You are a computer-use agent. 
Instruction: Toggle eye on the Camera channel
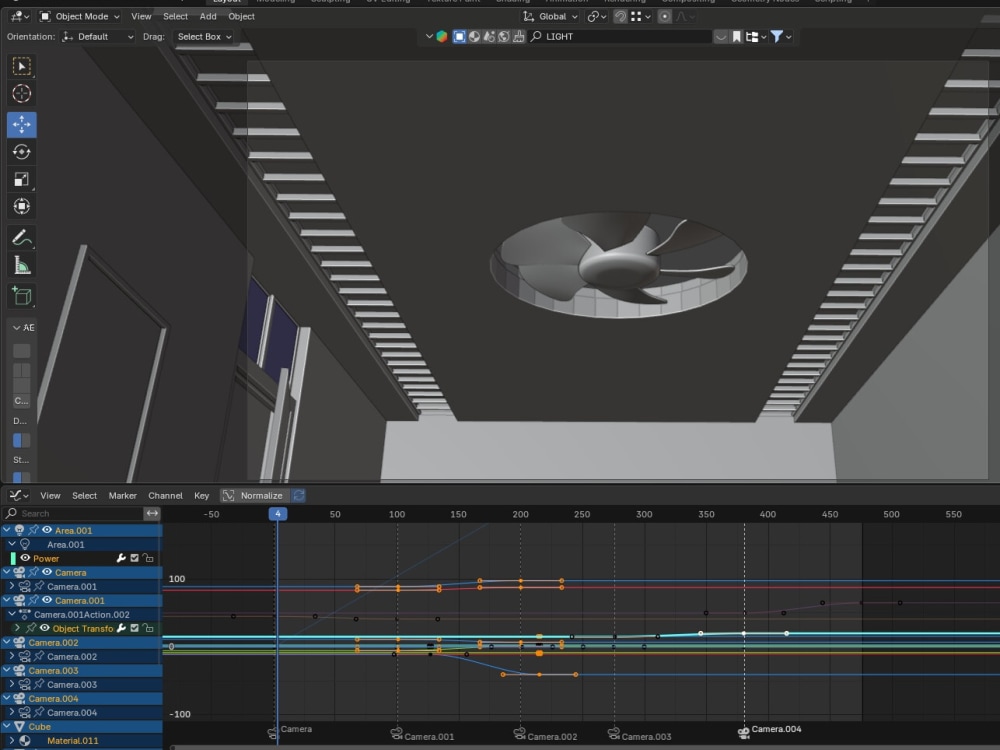point(47,572)
